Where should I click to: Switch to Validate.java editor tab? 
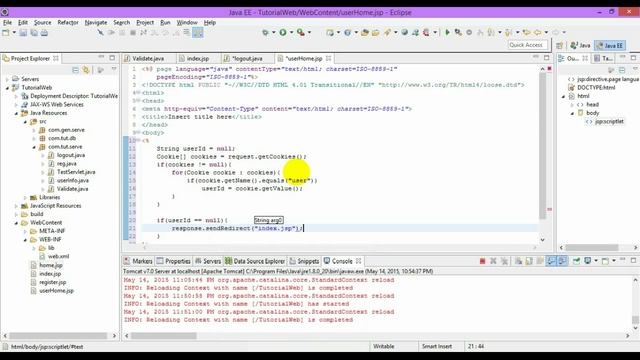[148, 59]
